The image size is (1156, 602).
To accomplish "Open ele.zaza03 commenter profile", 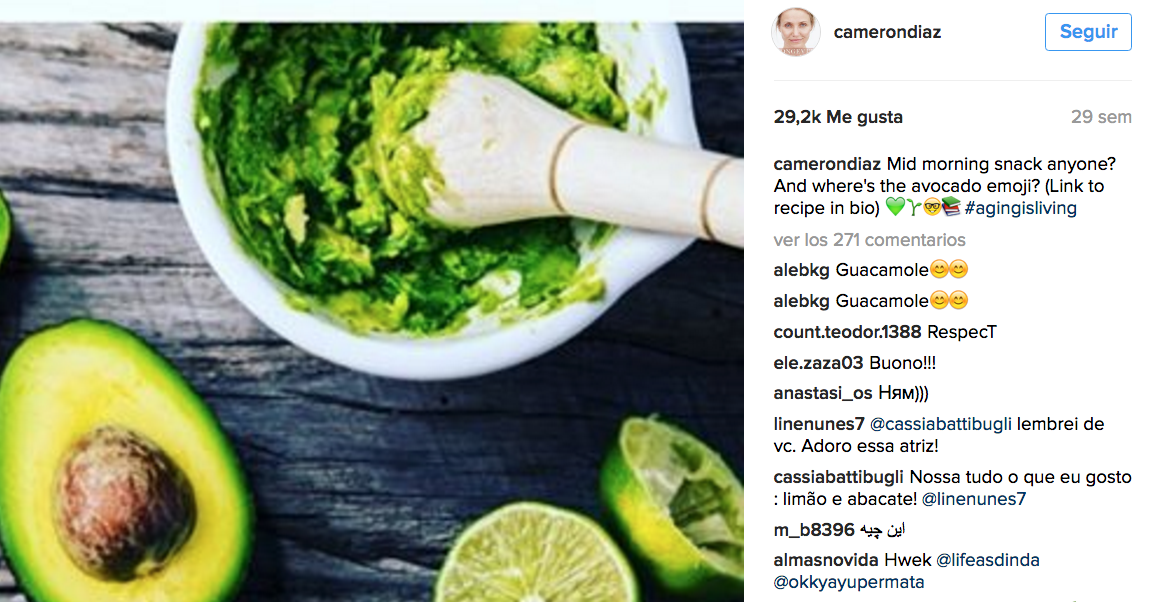I will tap(818, 363).
